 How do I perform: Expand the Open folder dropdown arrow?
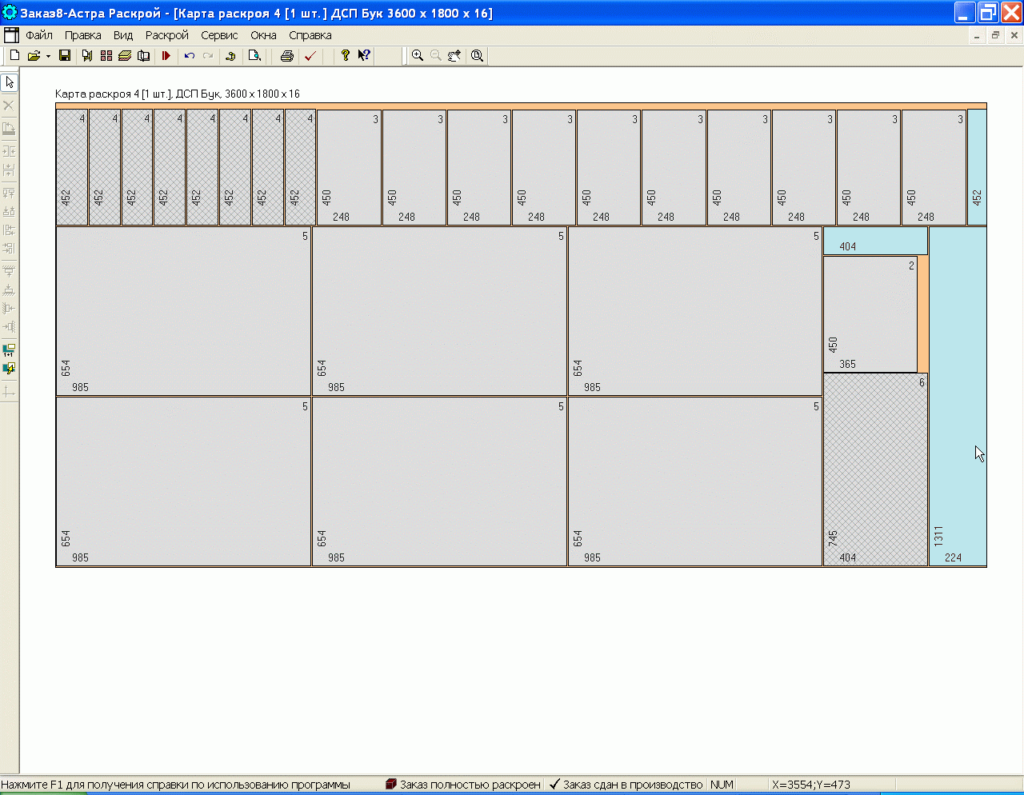(48, 56)
